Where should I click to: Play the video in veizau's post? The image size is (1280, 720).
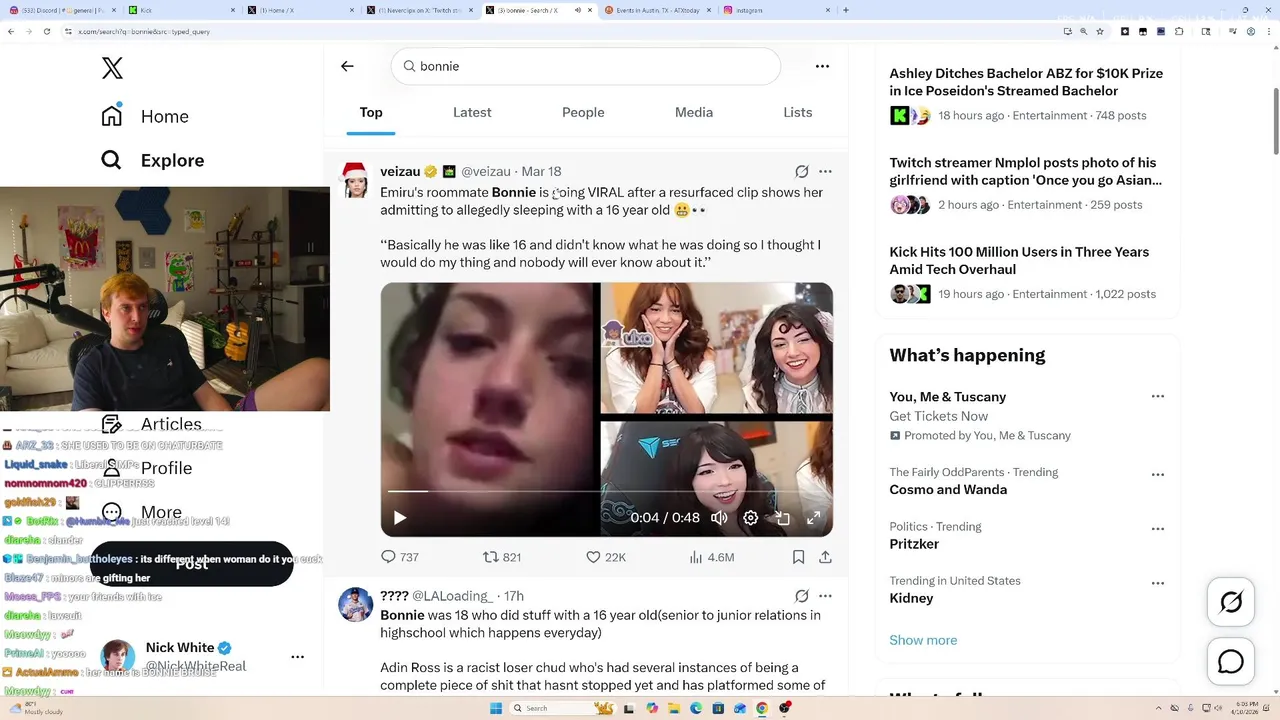(x=400, y=517)
